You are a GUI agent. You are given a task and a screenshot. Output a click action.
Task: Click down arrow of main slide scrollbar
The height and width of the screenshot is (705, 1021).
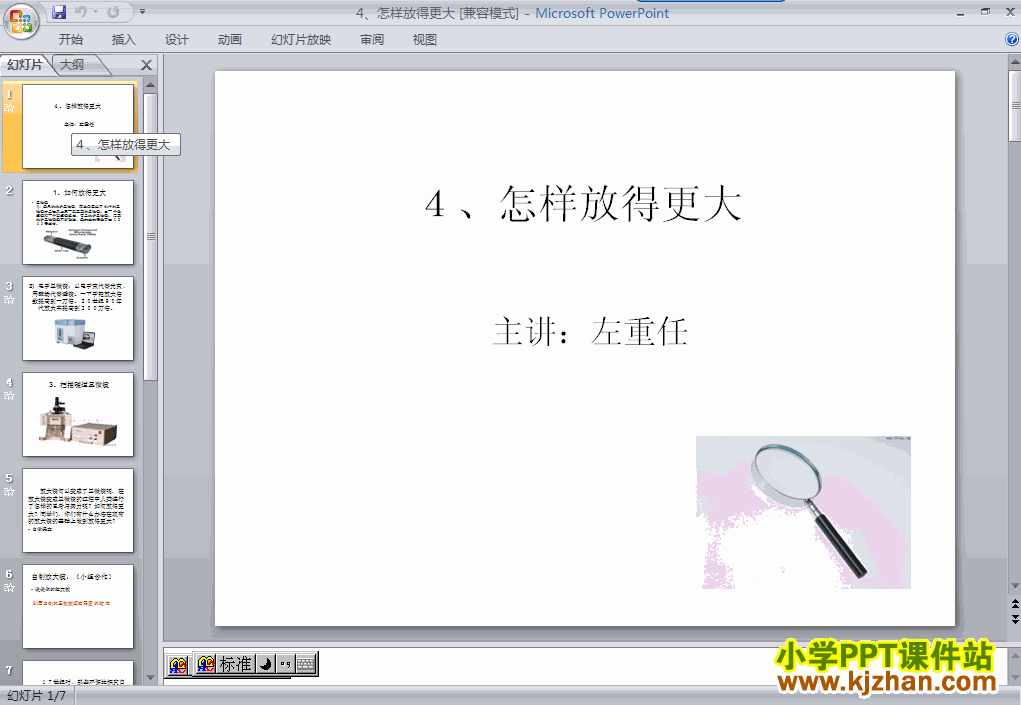(1014, 587)
